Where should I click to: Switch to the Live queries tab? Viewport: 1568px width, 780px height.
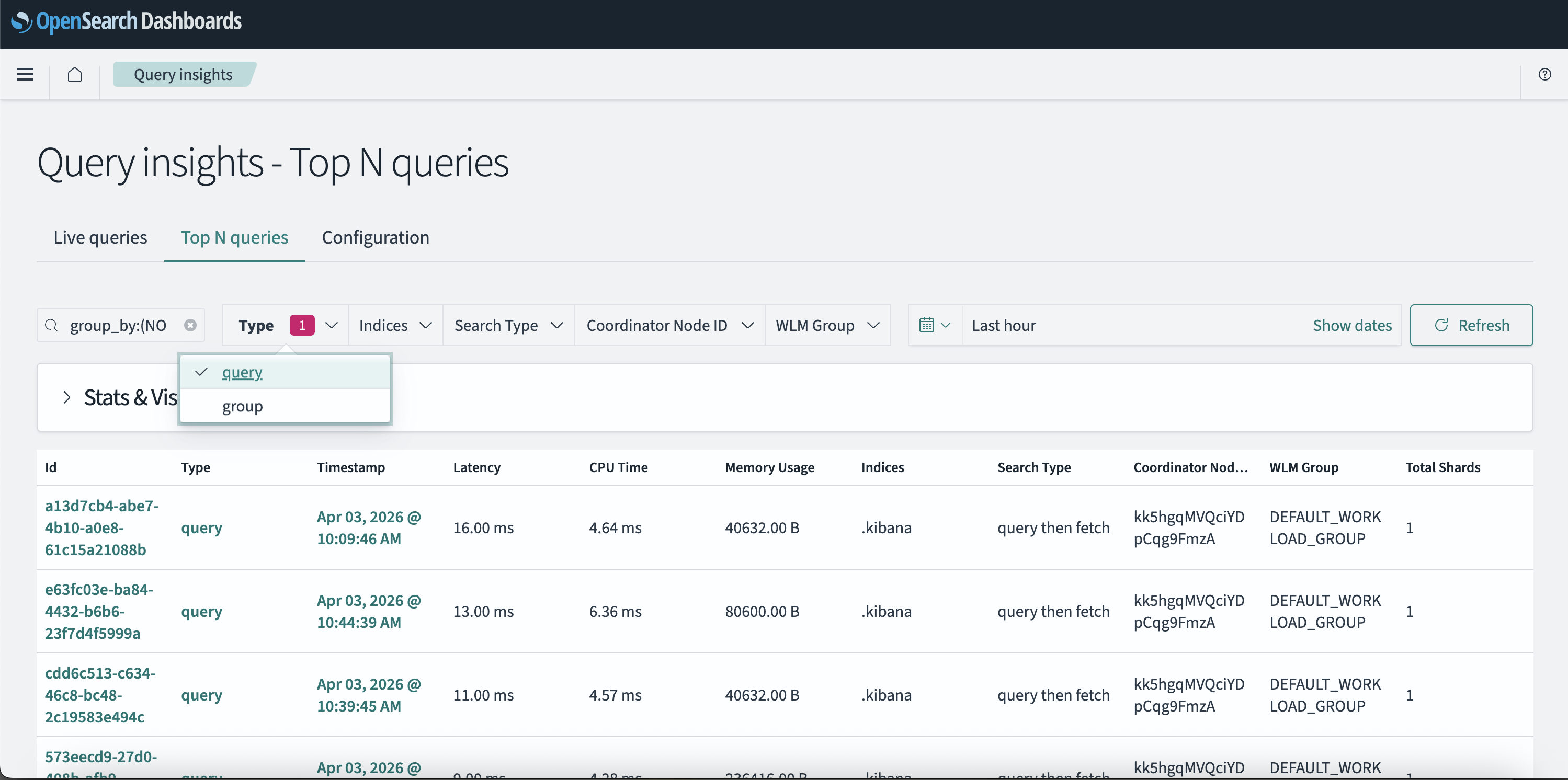pyautogui.click(x=100, y=237)
